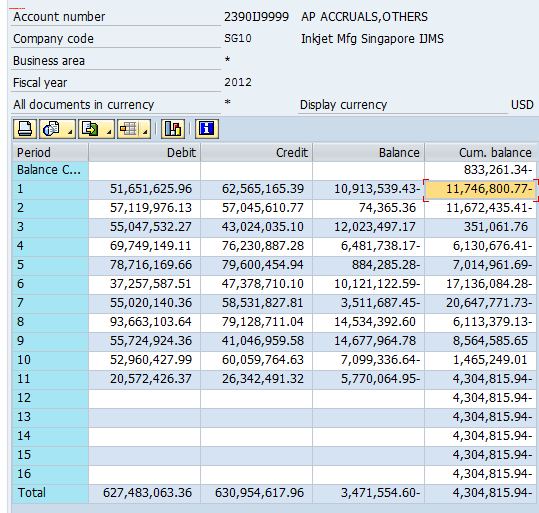Open the Select Layout dropdown arrow
The height and width of the screenshot is (513, 539).
pos(145,132)
